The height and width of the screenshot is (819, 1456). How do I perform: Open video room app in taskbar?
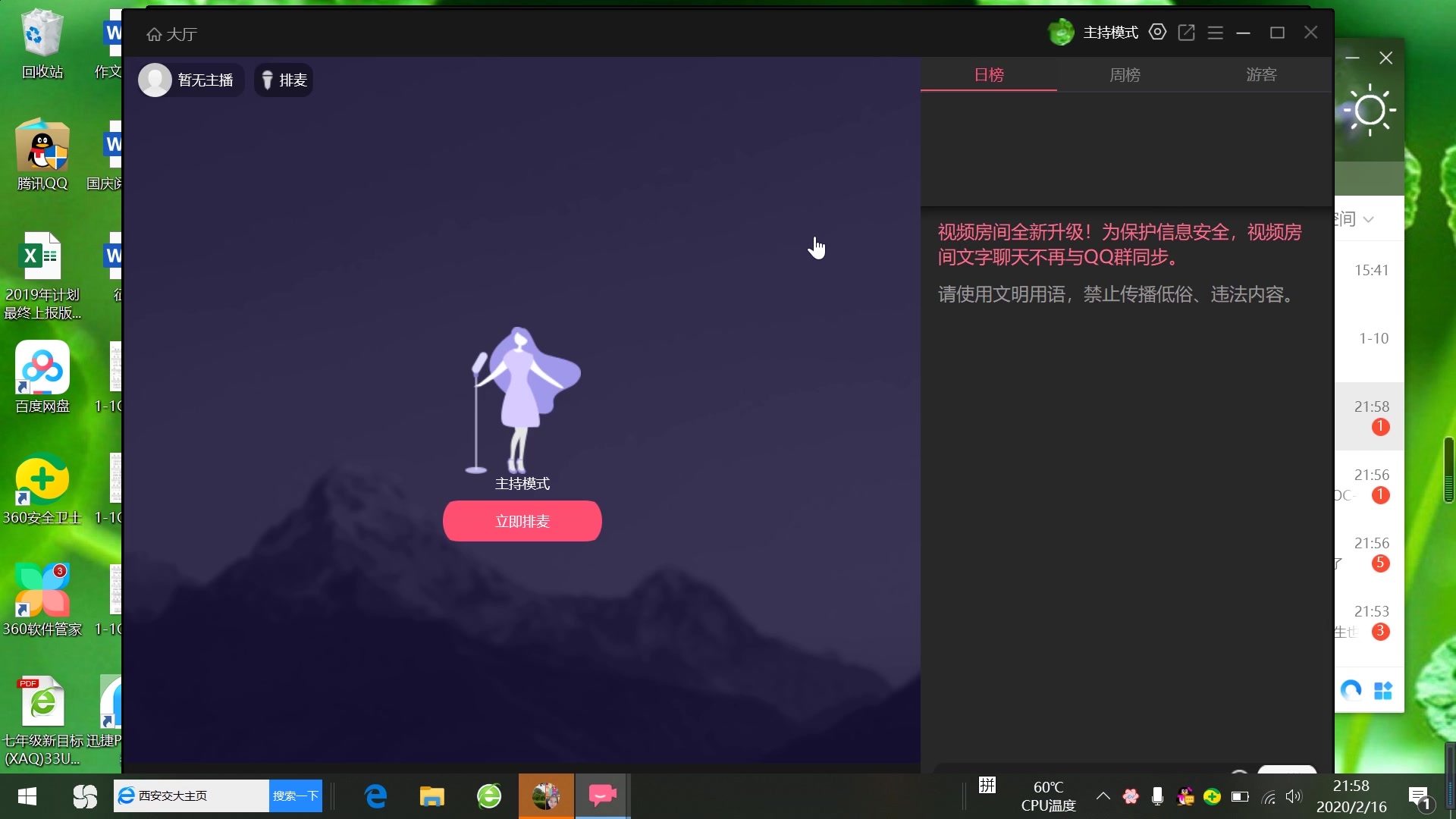click(602, 795)
